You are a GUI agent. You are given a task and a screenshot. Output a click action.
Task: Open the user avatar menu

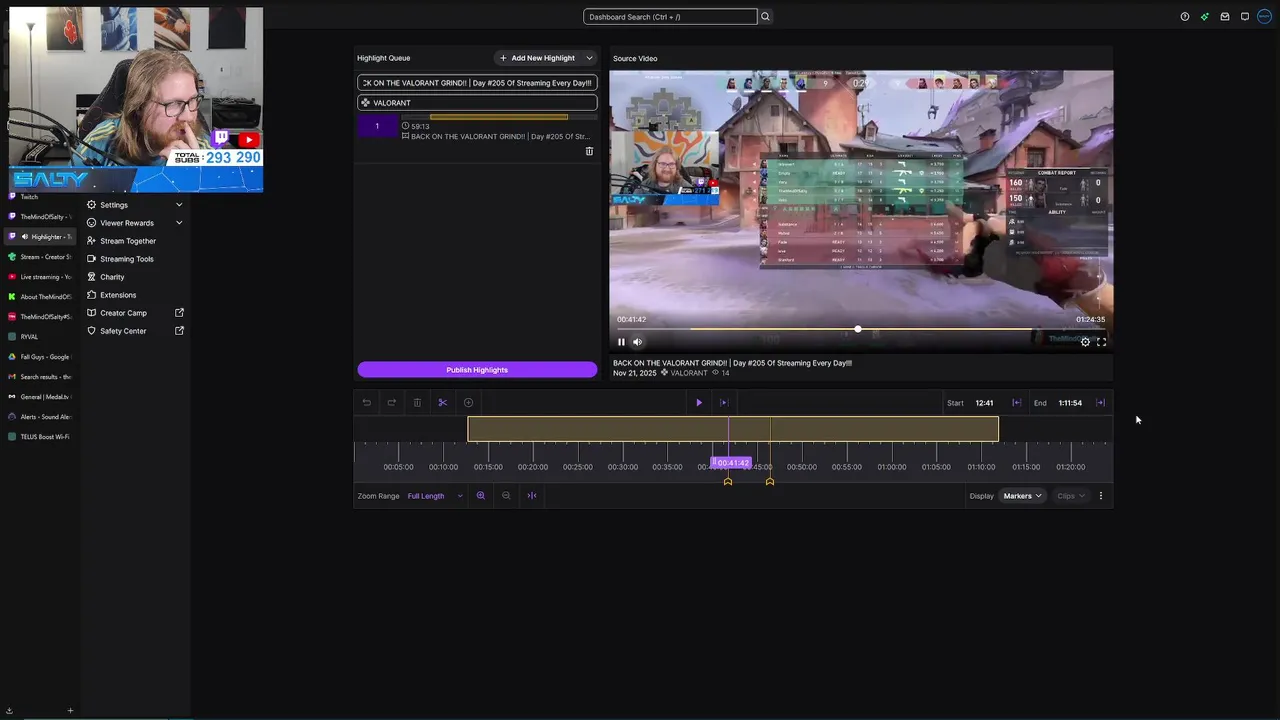pyautogui.click(x=1265, y=17)
